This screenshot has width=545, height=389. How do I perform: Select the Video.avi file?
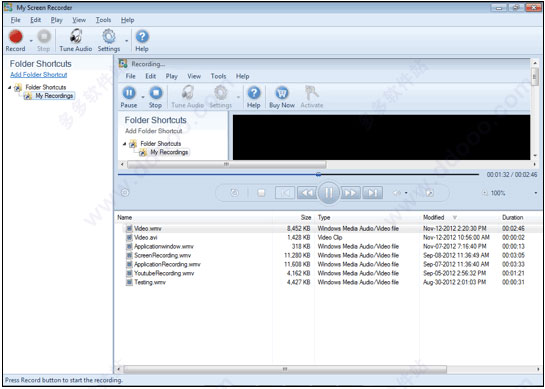click(146, 238)
